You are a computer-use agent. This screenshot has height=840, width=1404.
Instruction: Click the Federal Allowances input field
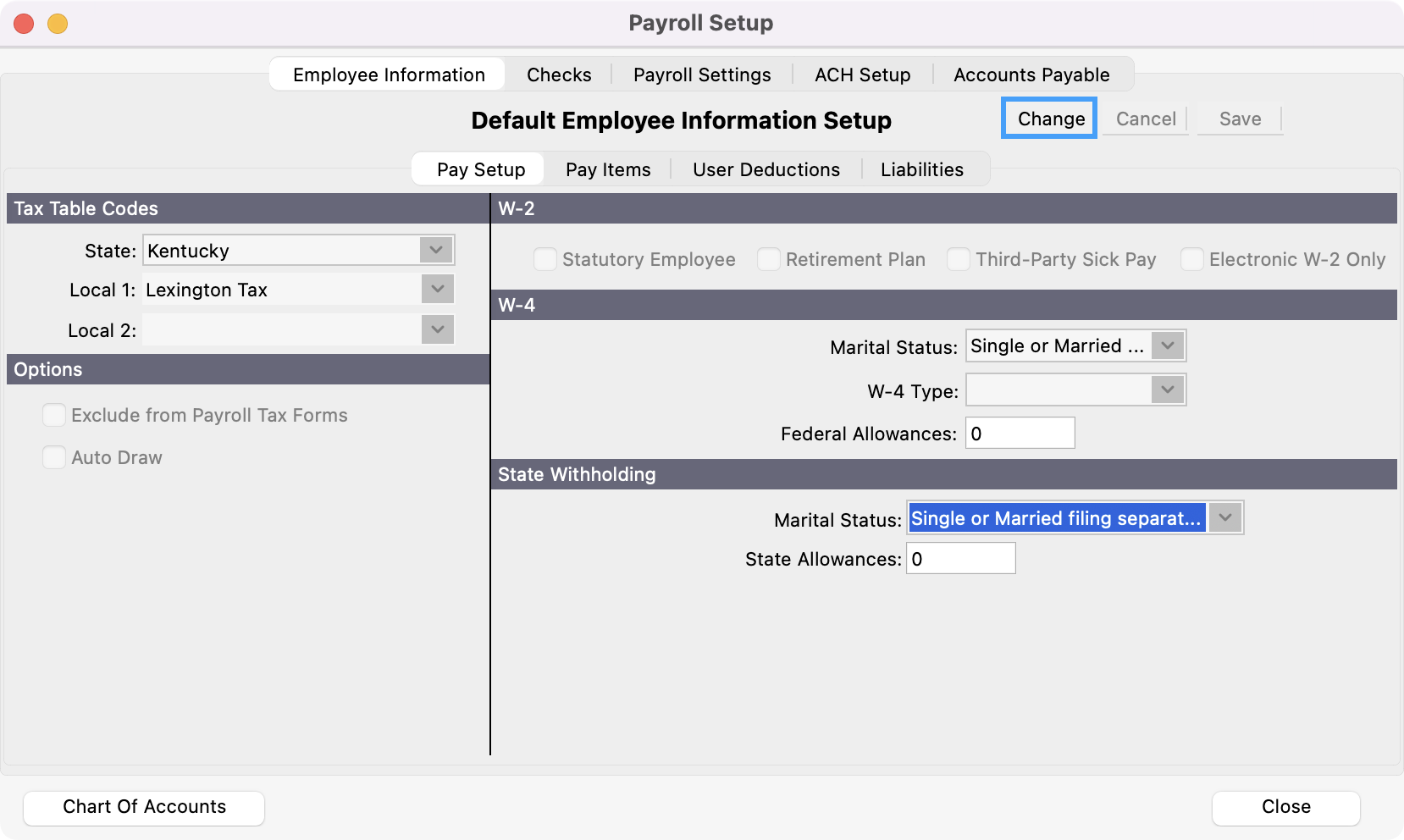[1020, 434]
